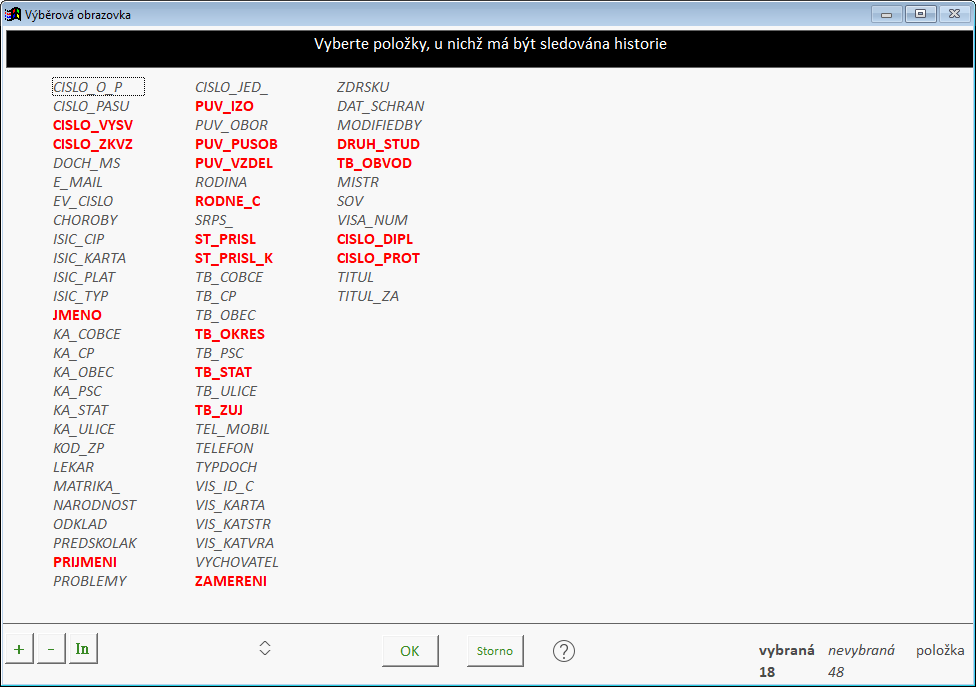Deselect the JMENO item
This screenshot has height=687, width=976.
pos(77,315)
